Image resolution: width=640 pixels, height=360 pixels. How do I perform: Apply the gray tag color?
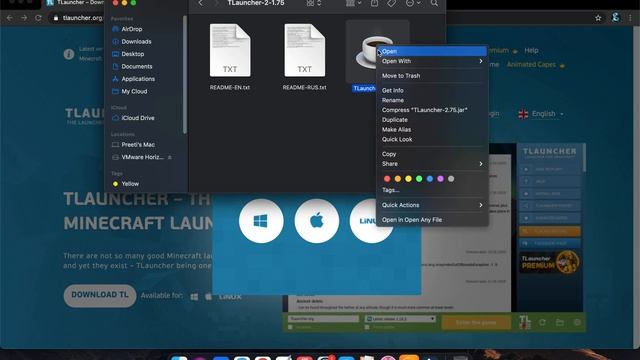tap(451, 179)
